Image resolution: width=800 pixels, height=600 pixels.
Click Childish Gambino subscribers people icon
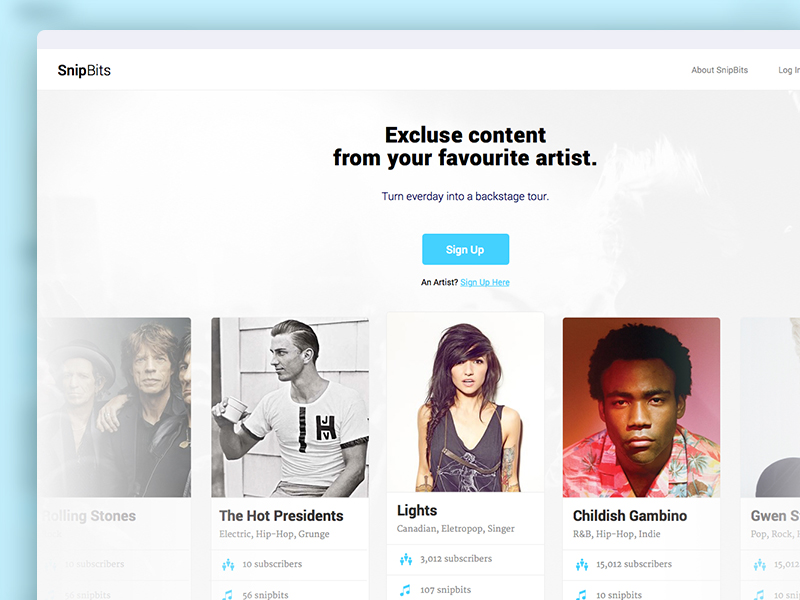(582, 564)
